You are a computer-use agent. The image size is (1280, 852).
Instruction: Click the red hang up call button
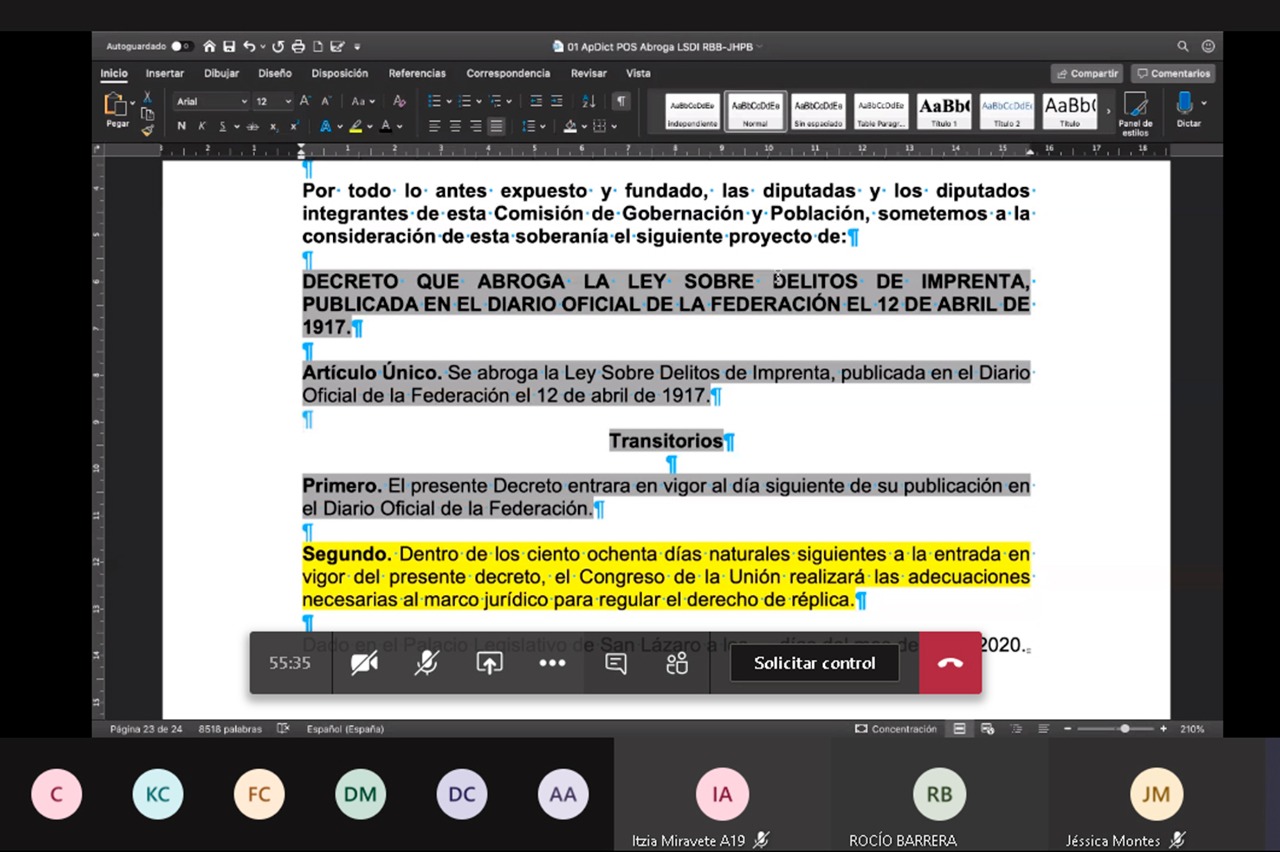click(950, 663)
